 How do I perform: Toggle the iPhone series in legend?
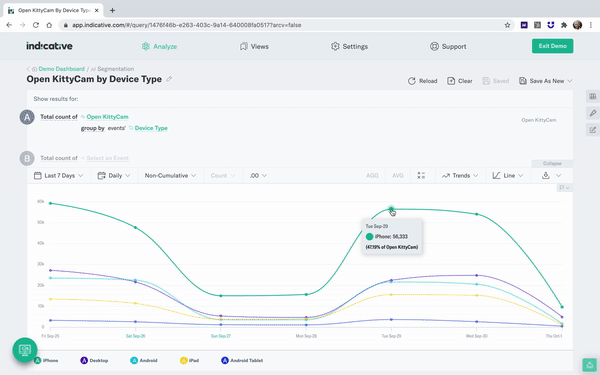[x=46, y=360]
